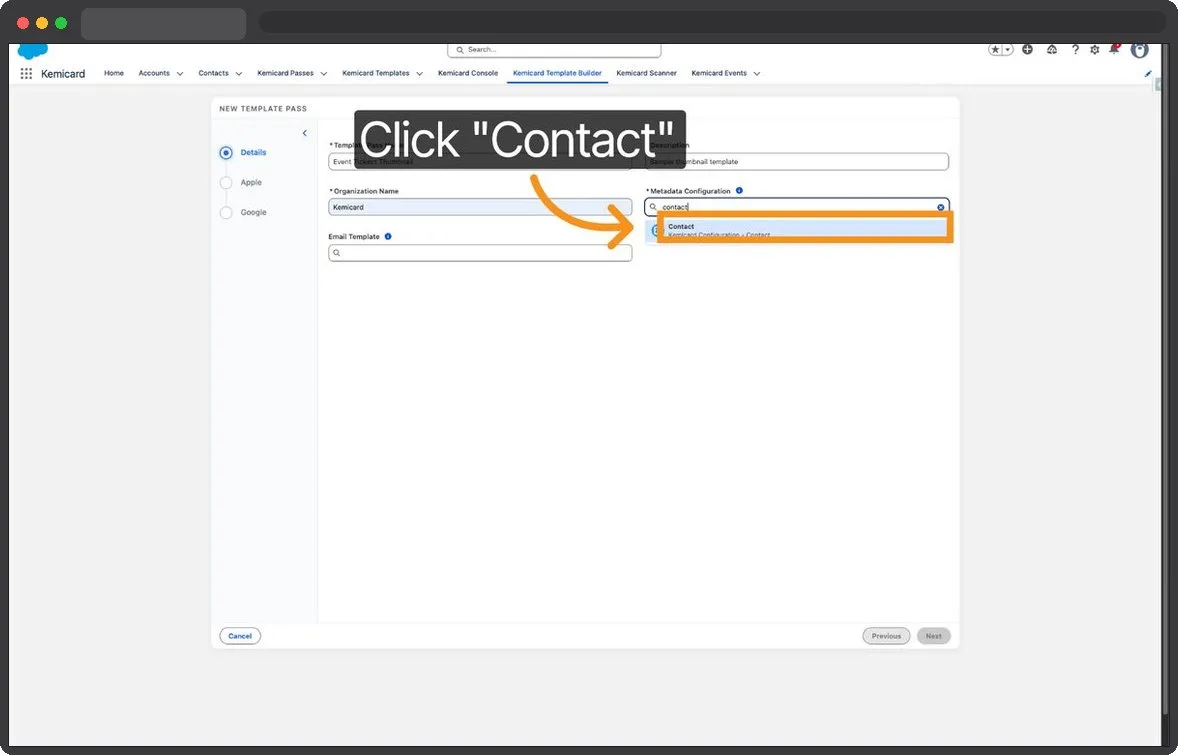Screen dimensions: 1178x755
Task: Open the favorites list dropdown arrow
Action: tap(1008, 50)
